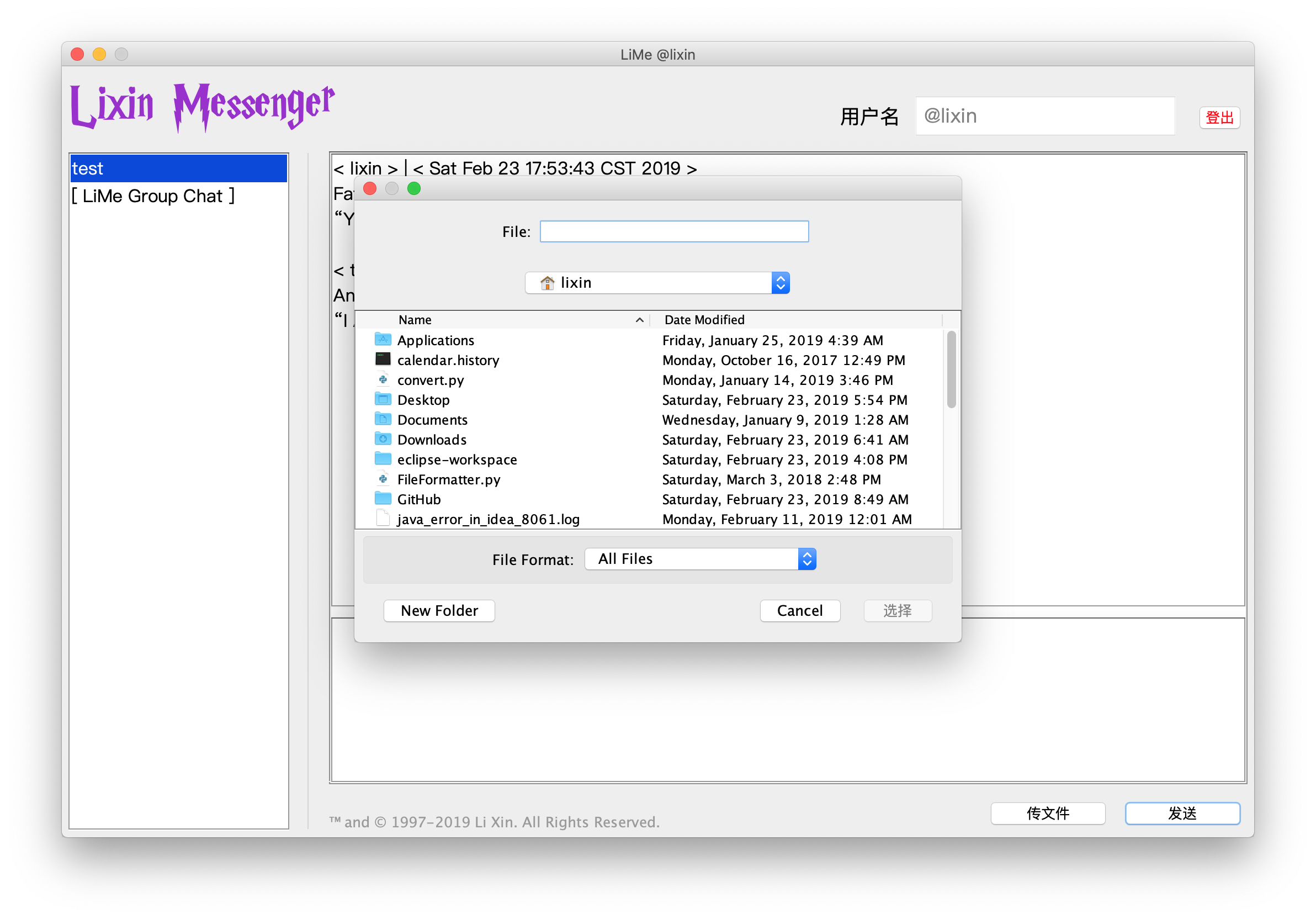Open the File Format dropdown
Screen dimensions: 1316x919
[x=700, y=559]
